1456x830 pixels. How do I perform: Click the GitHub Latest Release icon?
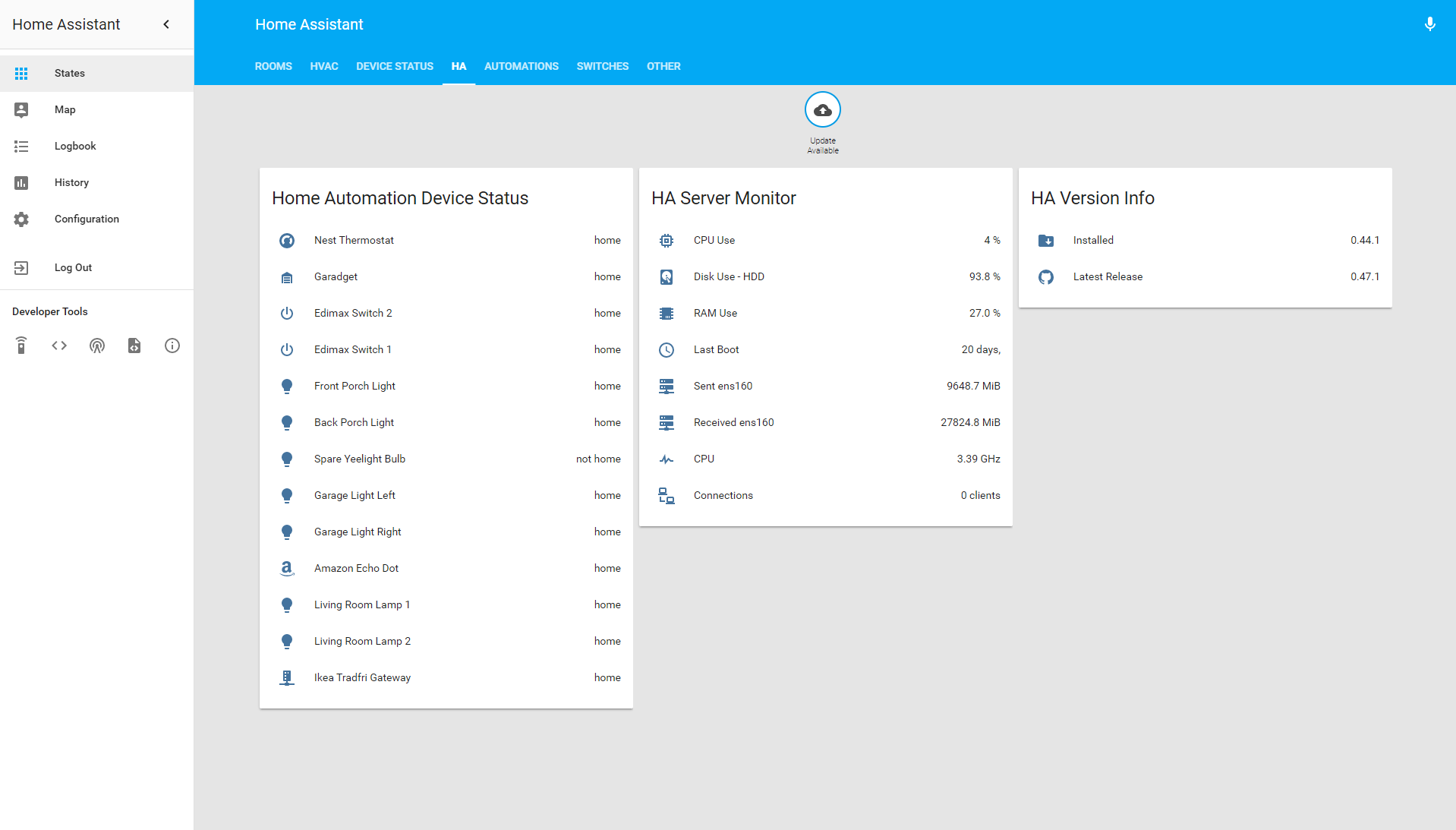[x=1046, y=277]
